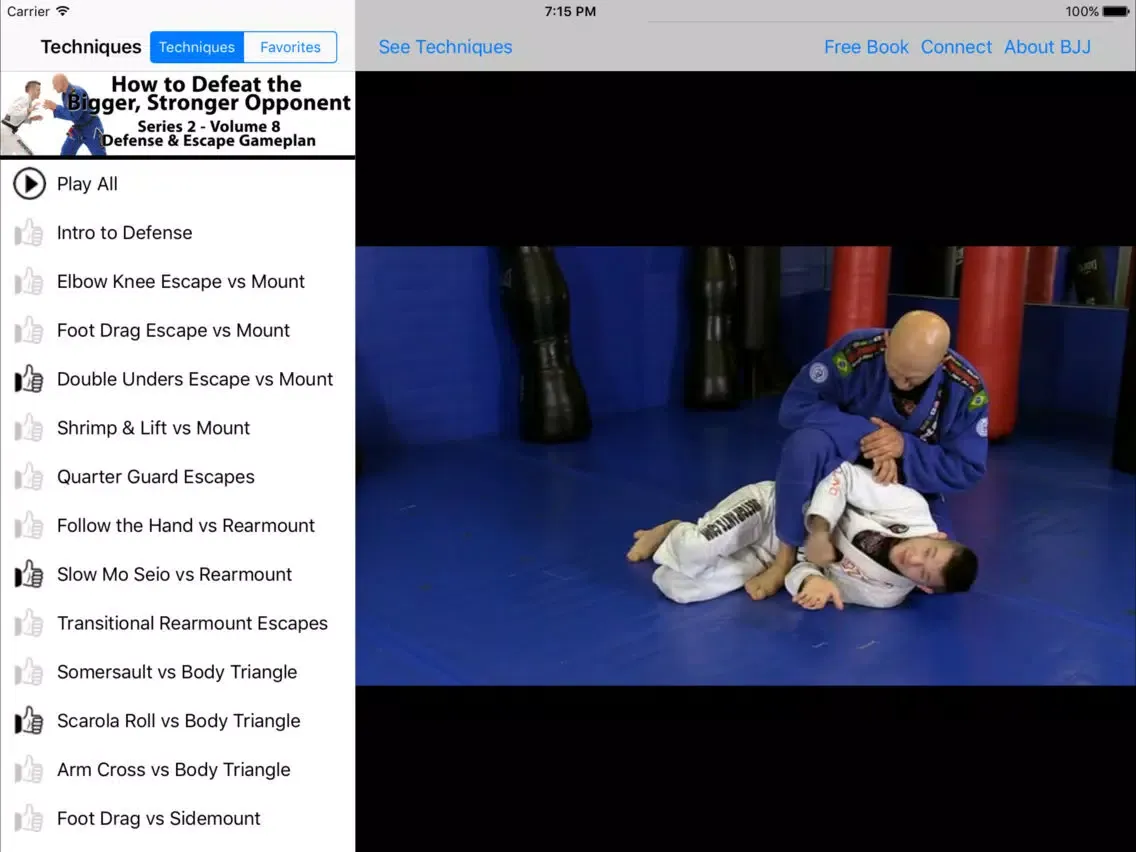Remove thumbs-up on Slow Mo Seio vs Rearmount
Viewport: 1136px width, 852px height.
29,575
